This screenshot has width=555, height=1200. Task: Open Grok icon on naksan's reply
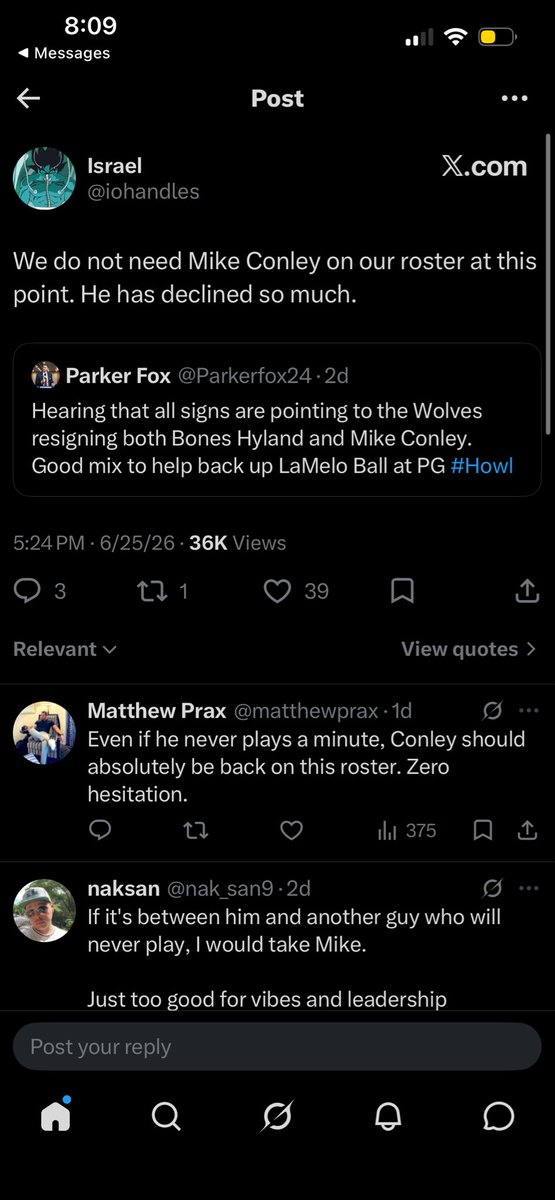tap(492, 888)
